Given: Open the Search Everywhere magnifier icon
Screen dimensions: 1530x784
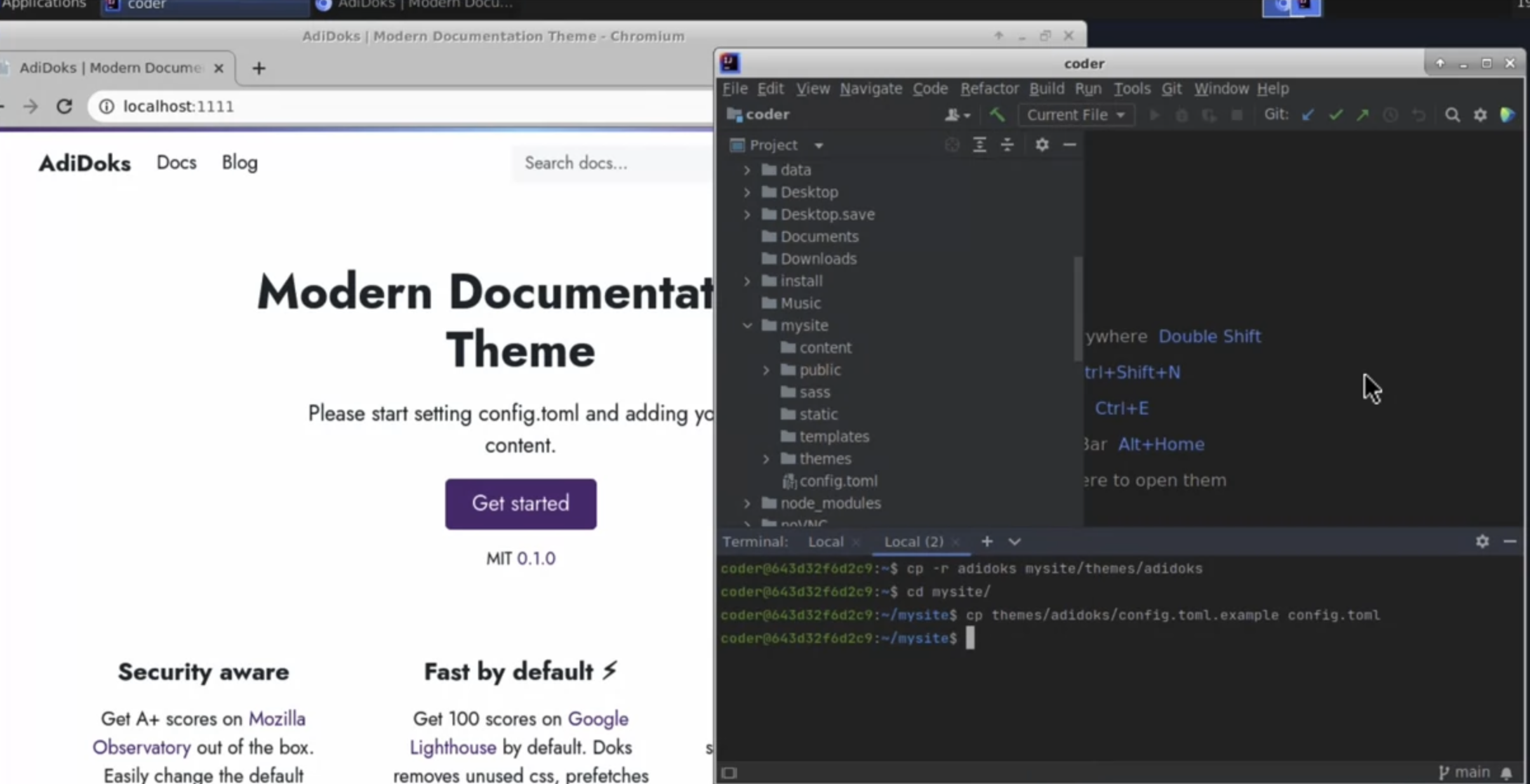Looking at the screenshot, I should click(x=1452, y=115).
